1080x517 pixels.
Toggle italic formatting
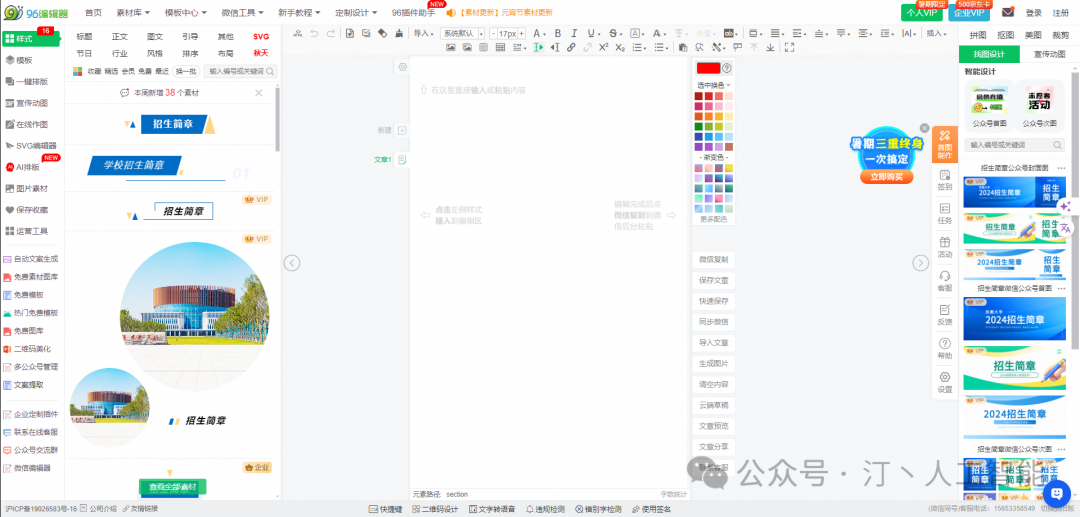pos(574,33)
